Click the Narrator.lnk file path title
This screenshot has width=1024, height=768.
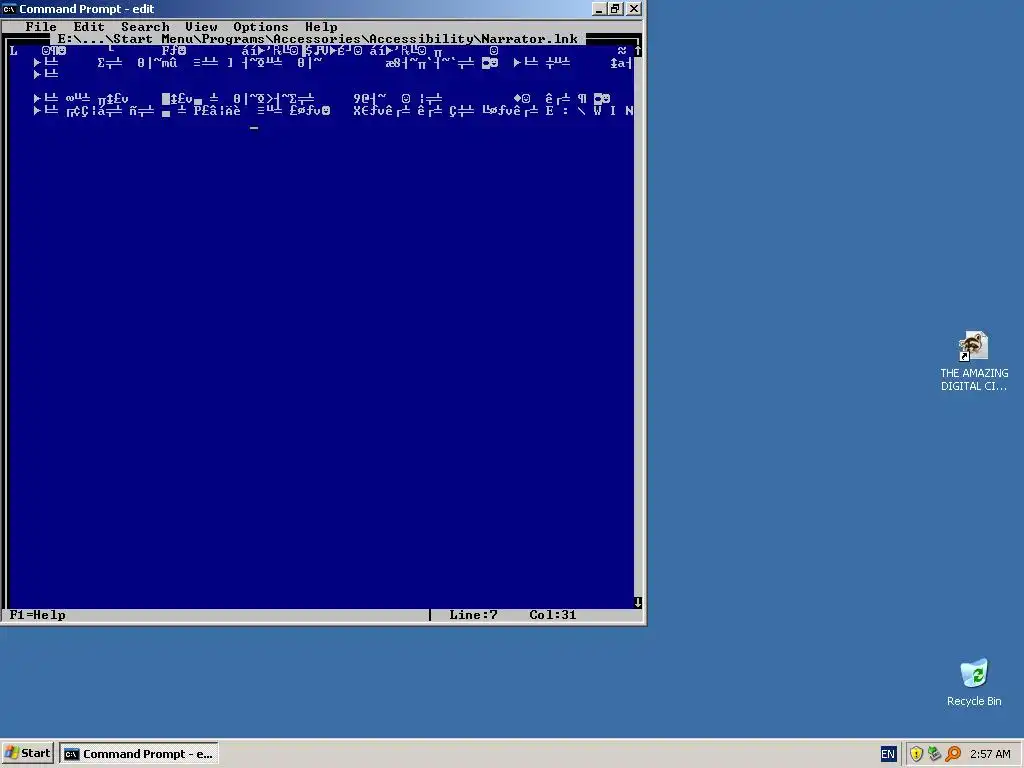(x=318, y=39)
